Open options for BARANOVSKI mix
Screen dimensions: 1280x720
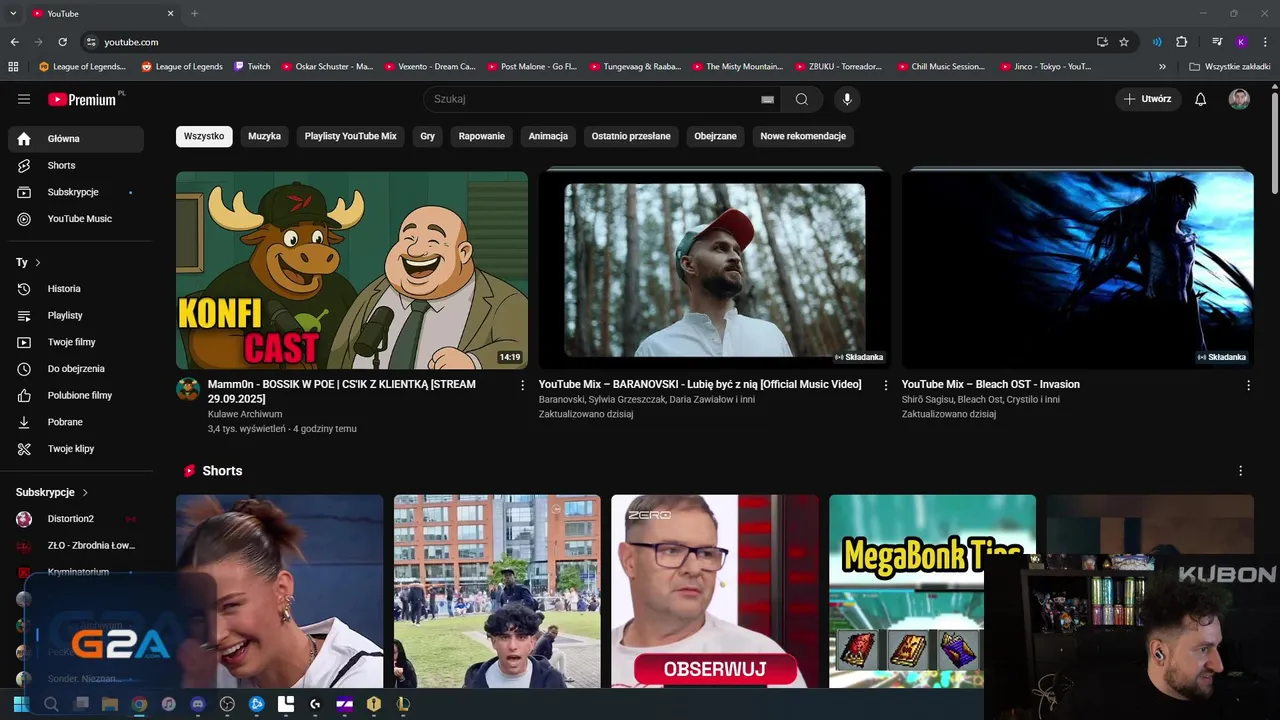(885, 385)
